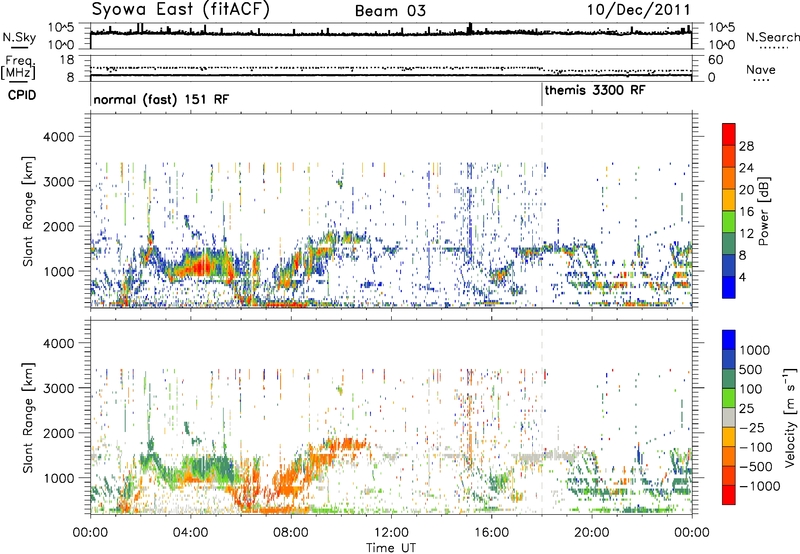Click the strong red power echo near 04:30 UT

coord(203,265)
